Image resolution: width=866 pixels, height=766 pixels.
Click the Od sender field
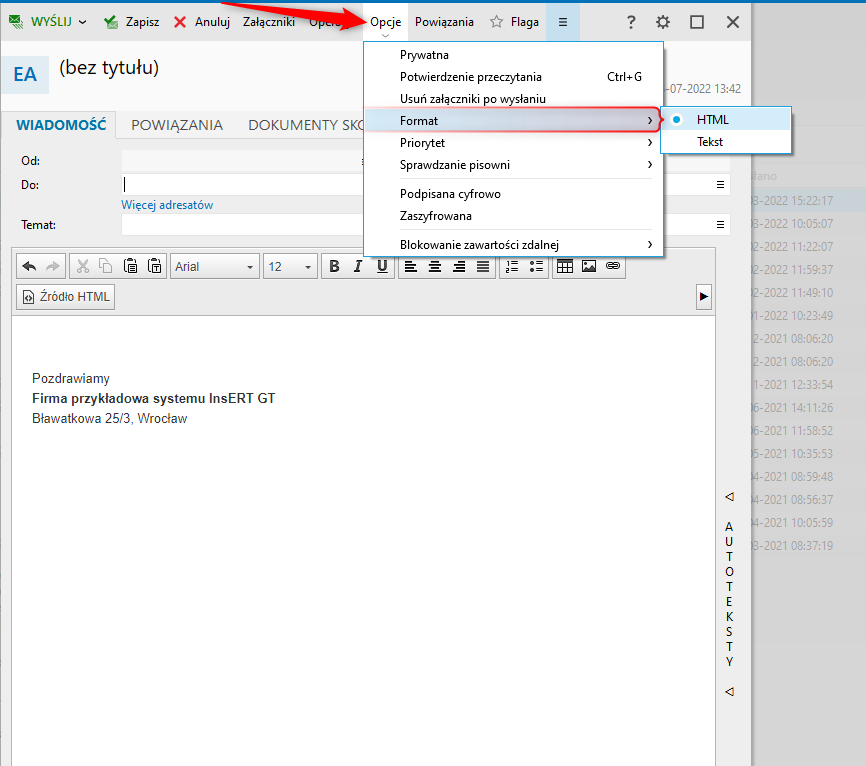pyautogui.click(x=242, y=161)
